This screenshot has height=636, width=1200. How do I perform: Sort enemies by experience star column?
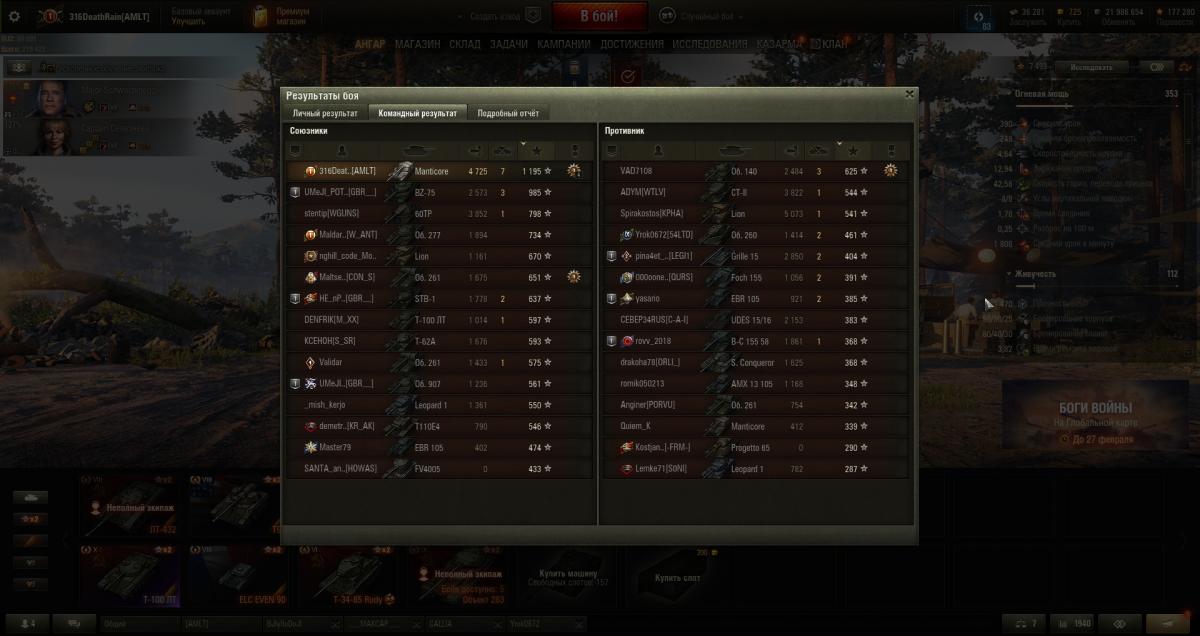pos(853,150)
